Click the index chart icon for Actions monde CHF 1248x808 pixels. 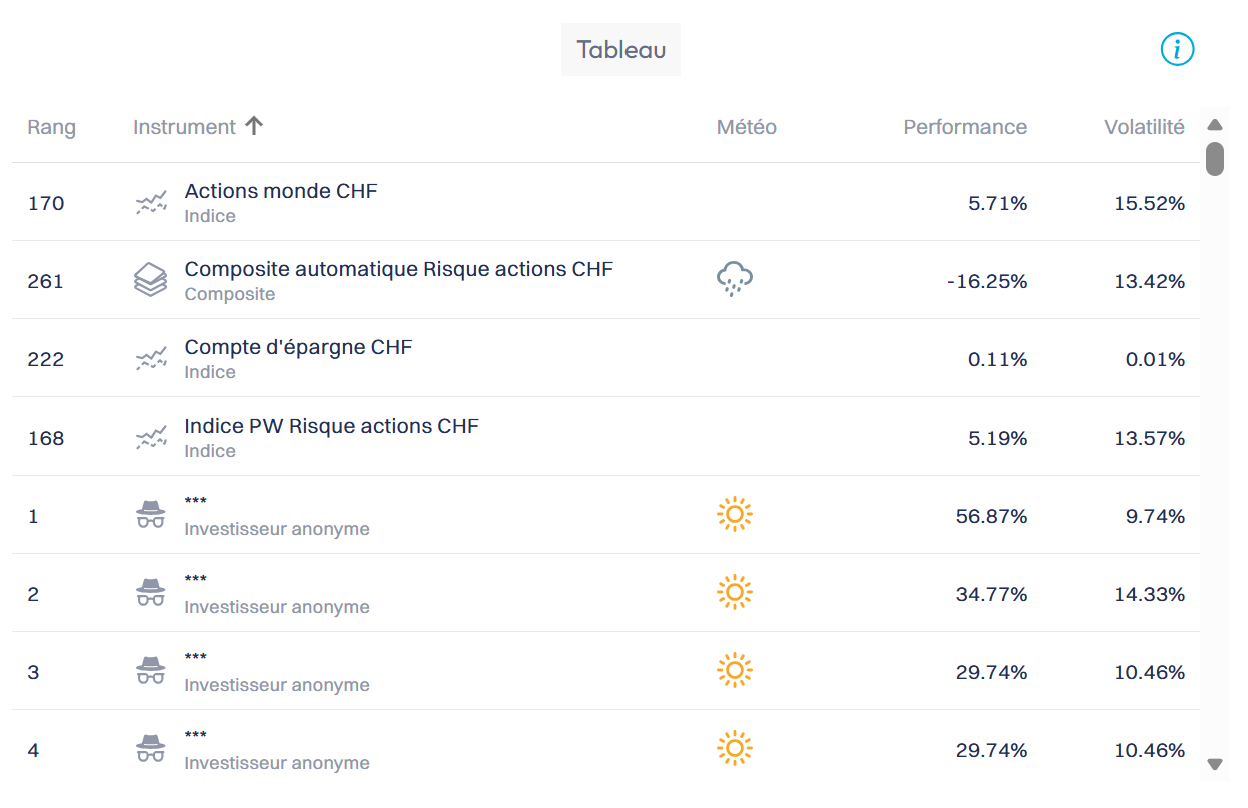click(x=151, y=203)
